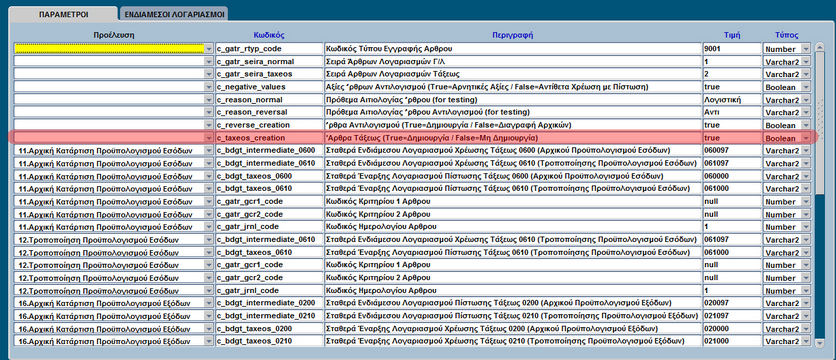The width and height of the screenshot is (836, 360).
Task: Open Προέλευση dropdown in c_gatr_rtyp_code row
Action: click(x=208, y=49)
